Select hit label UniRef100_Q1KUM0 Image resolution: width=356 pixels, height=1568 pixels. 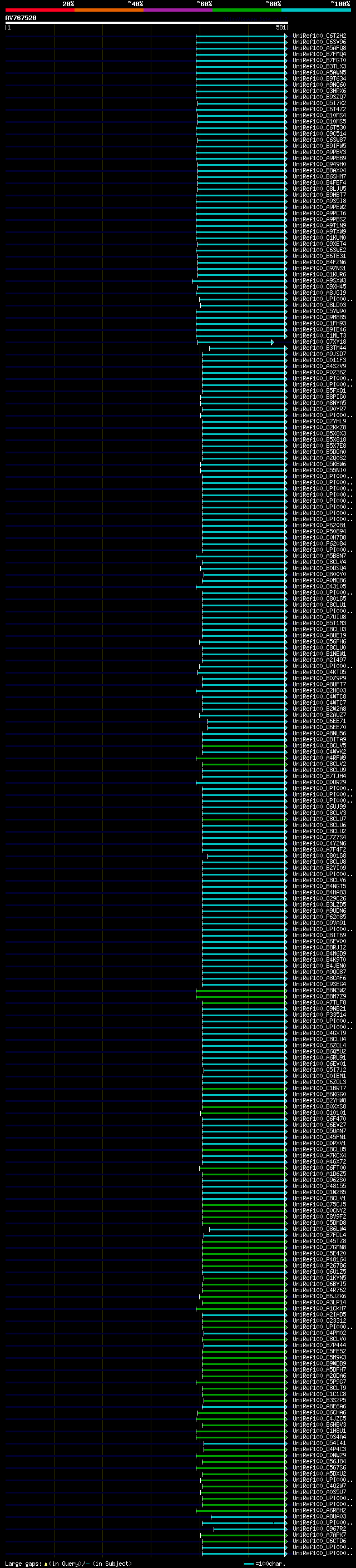pos(319,238)
